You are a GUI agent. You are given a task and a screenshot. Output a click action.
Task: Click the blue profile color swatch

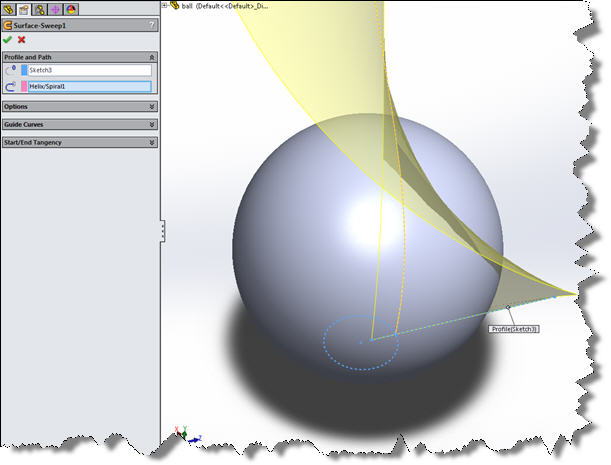pos(25,71)
